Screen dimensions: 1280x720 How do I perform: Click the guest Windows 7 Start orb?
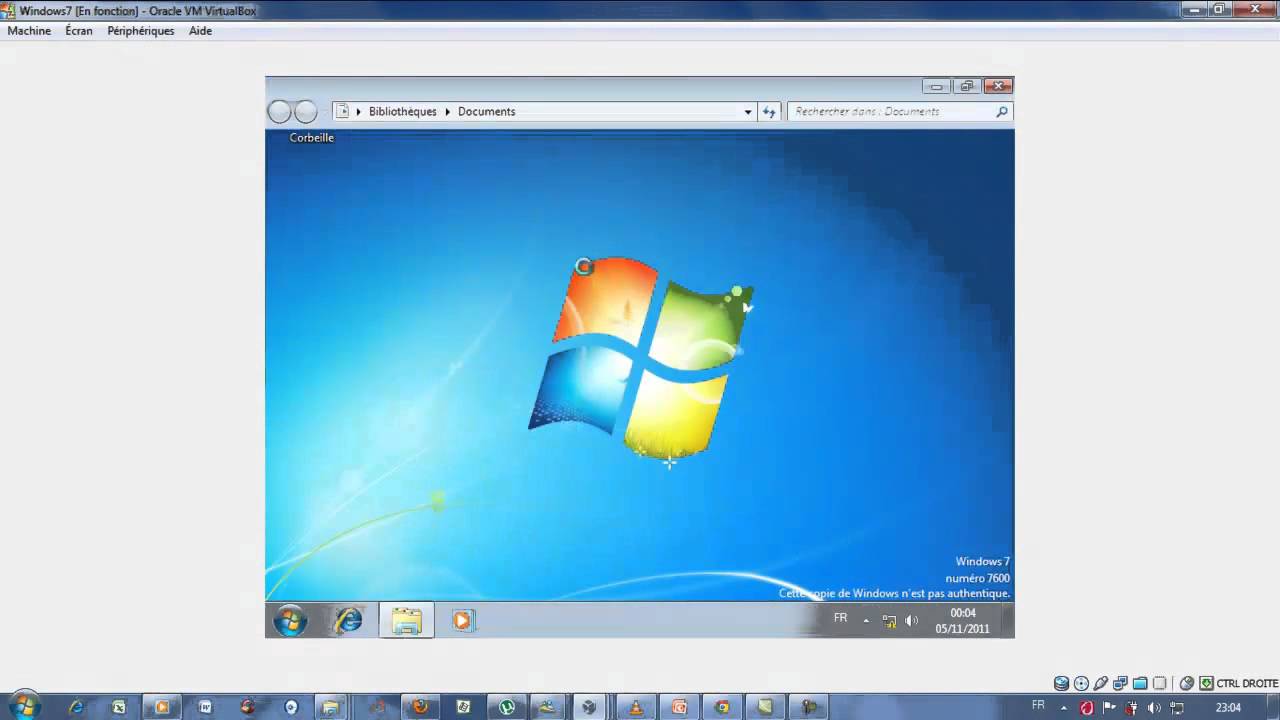click(x=290, y=620)
